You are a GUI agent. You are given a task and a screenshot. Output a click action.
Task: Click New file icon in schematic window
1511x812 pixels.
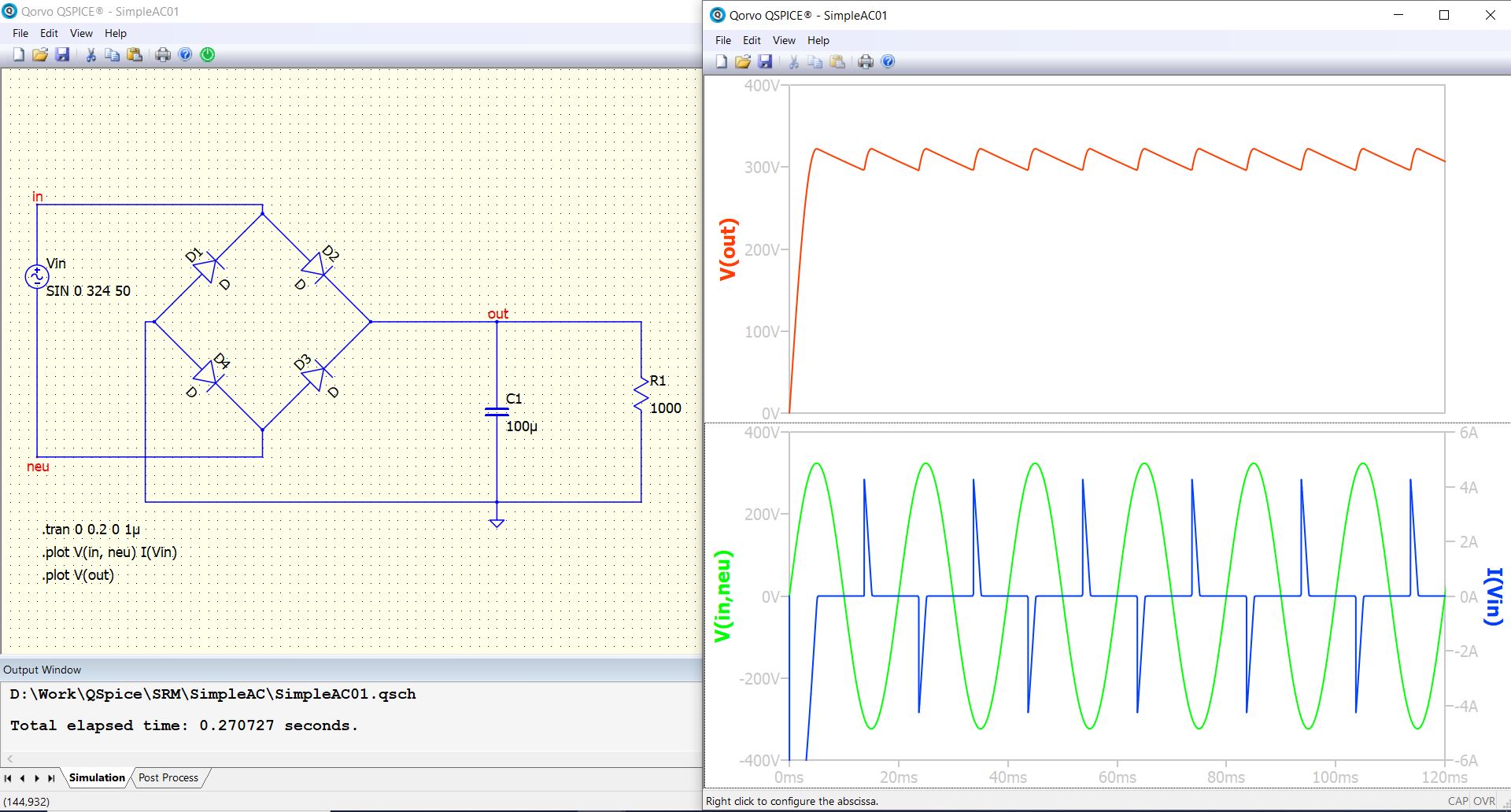[19, 54]
